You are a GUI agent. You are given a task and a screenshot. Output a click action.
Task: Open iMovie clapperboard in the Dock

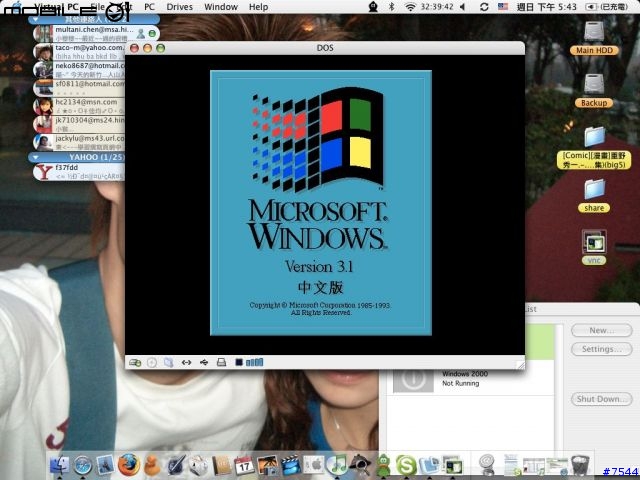coord(291,465)
